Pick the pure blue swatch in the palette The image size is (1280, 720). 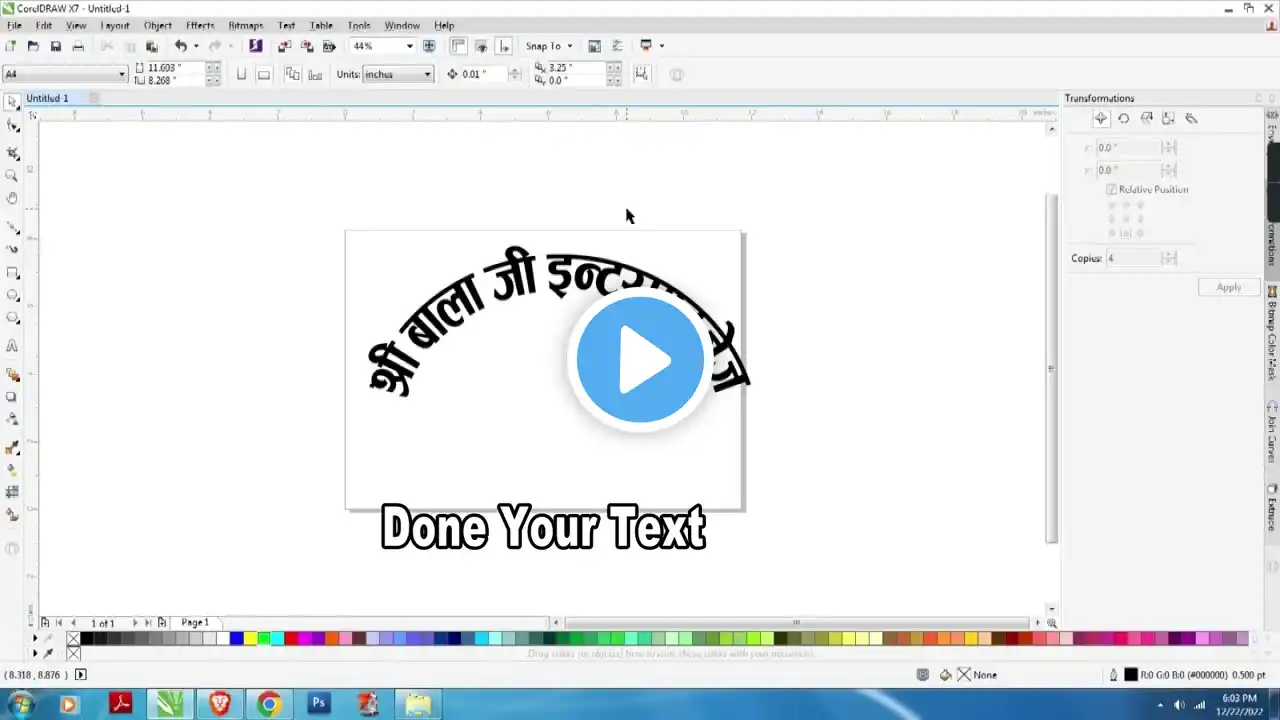click(236, 639)
